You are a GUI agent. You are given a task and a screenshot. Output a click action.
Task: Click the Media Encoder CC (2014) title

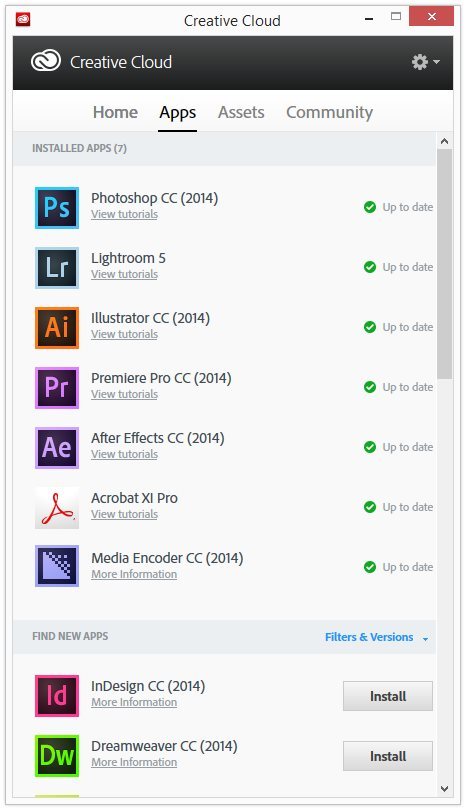[x=167, y=558]
